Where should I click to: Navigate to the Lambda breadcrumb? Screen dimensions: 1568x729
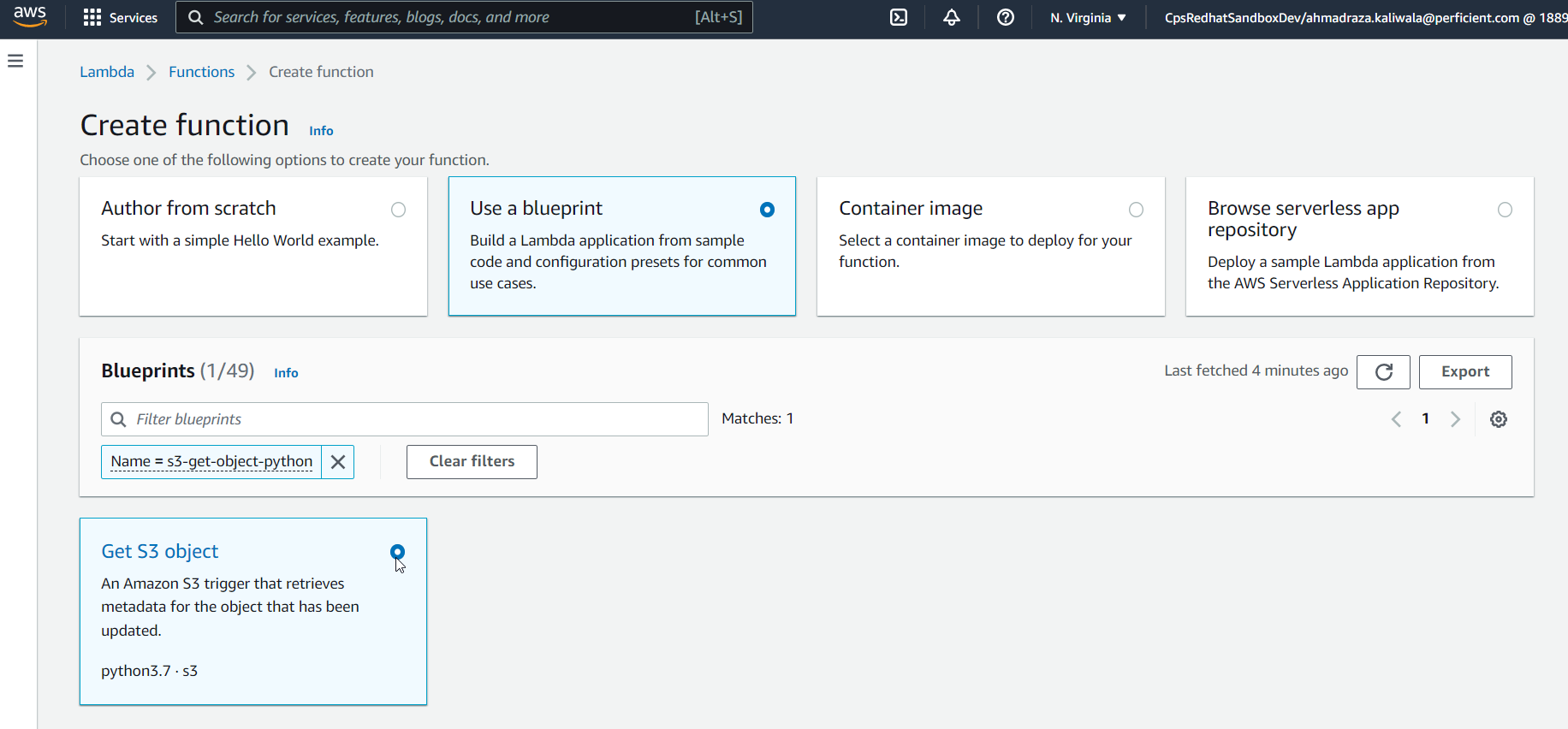click(107, 72)
